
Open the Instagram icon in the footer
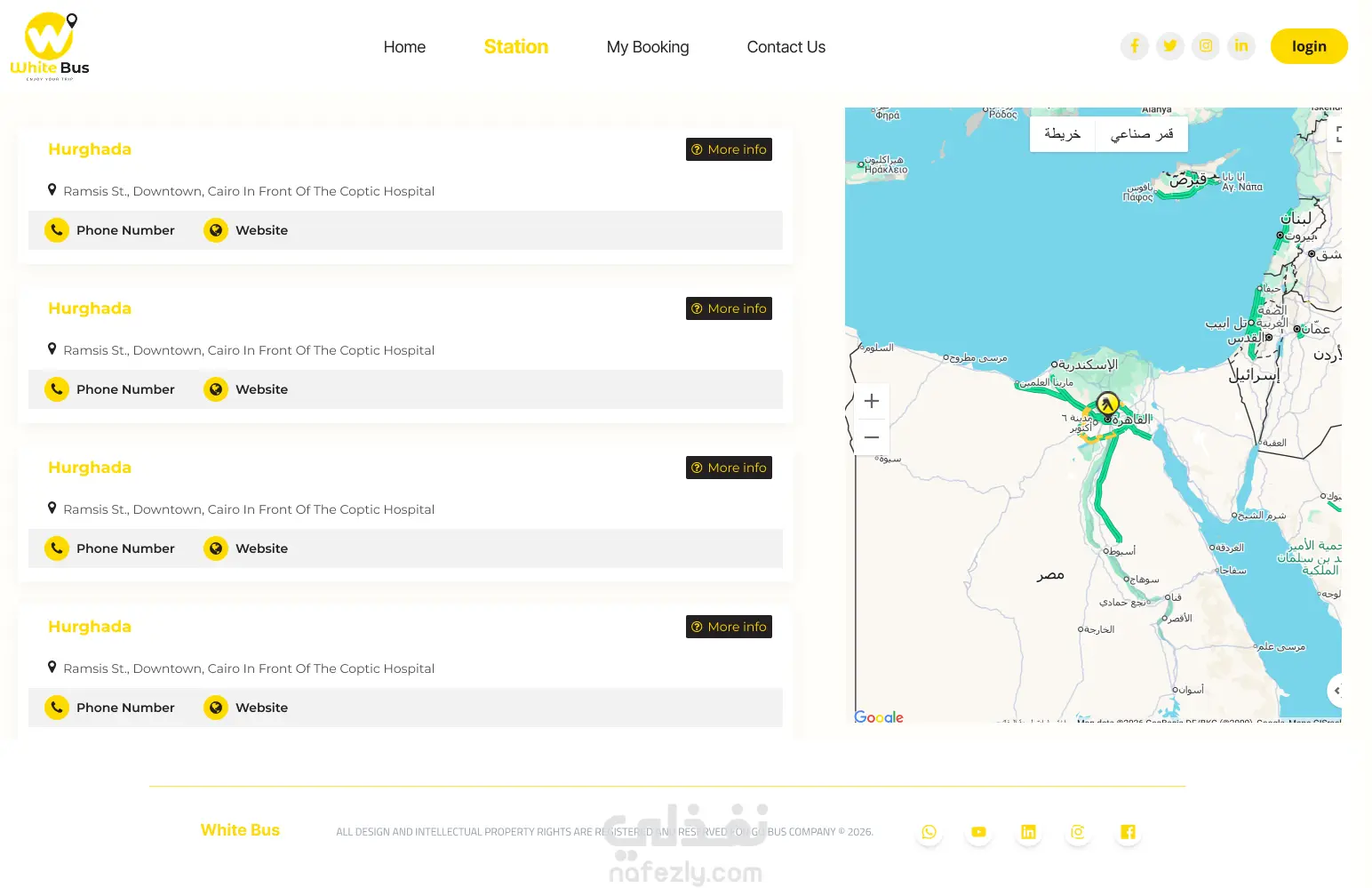click(x=1078, y=832)
